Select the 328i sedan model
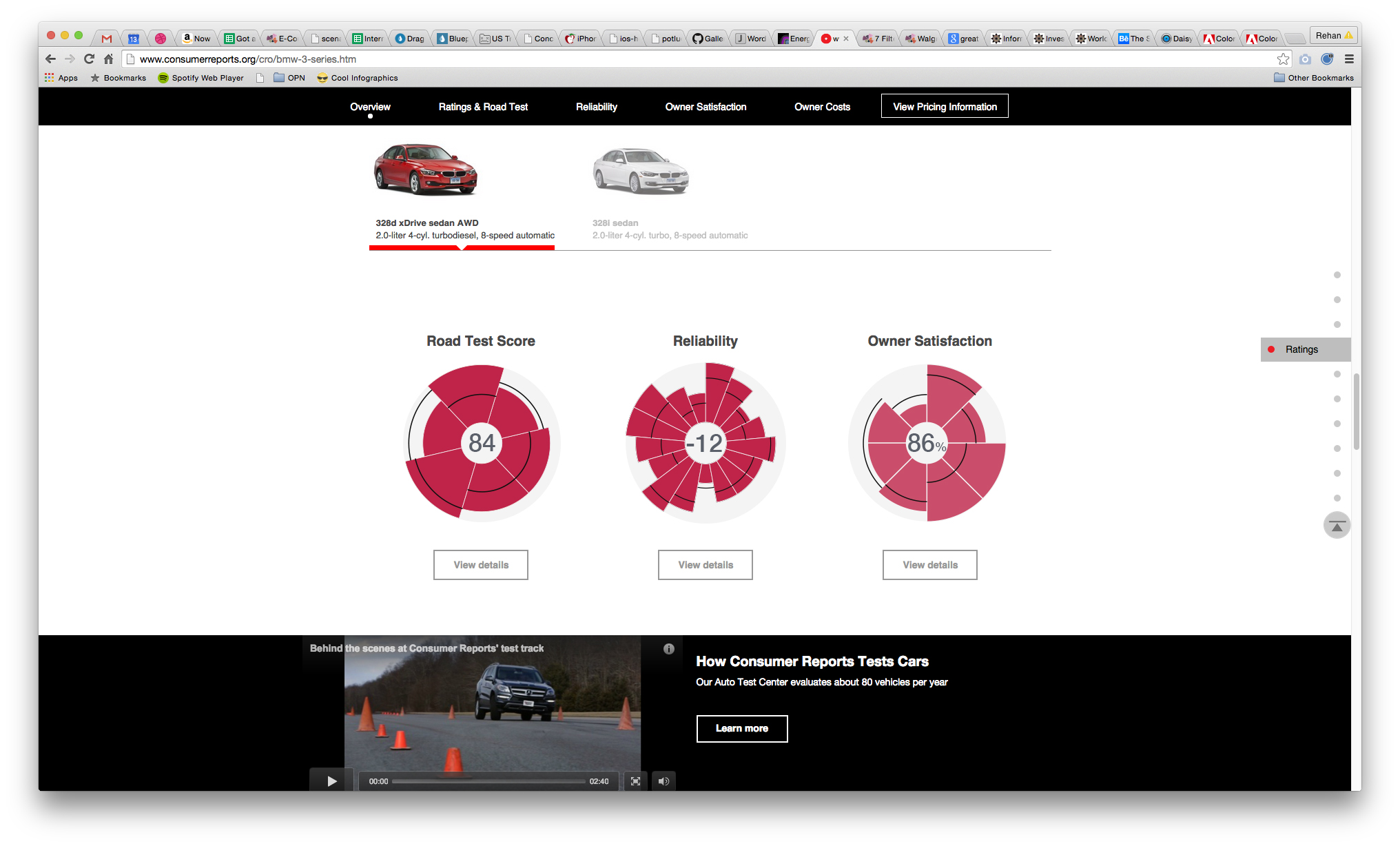 point(670,229)
